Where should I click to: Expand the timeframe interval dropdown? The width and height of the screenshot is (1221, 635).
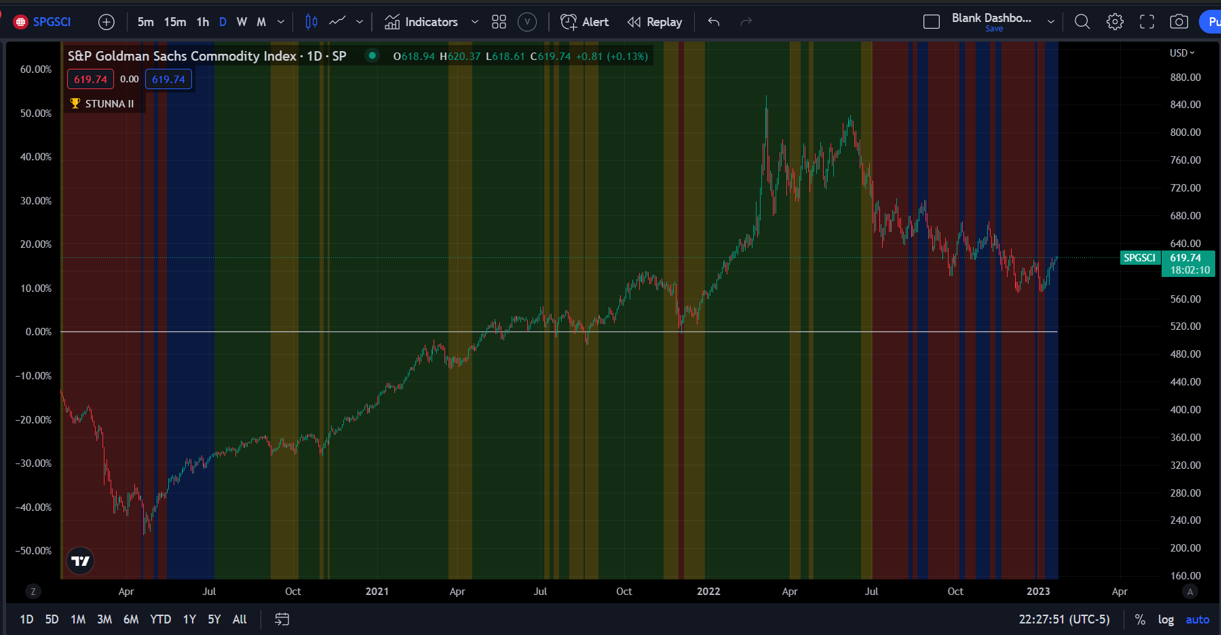(281, 22)
